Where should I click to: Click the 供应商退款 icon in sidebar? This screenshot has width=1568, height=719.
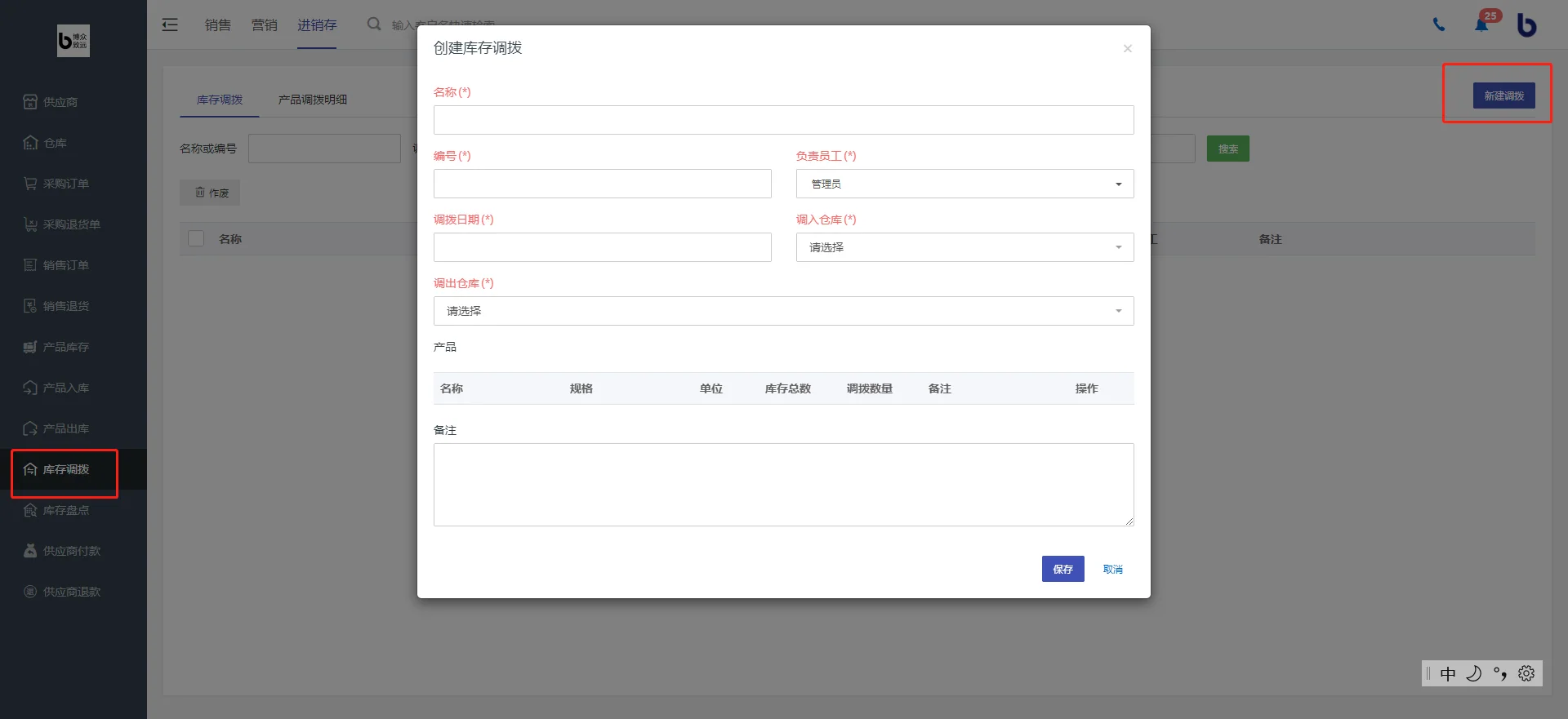(x=30, y=592)
